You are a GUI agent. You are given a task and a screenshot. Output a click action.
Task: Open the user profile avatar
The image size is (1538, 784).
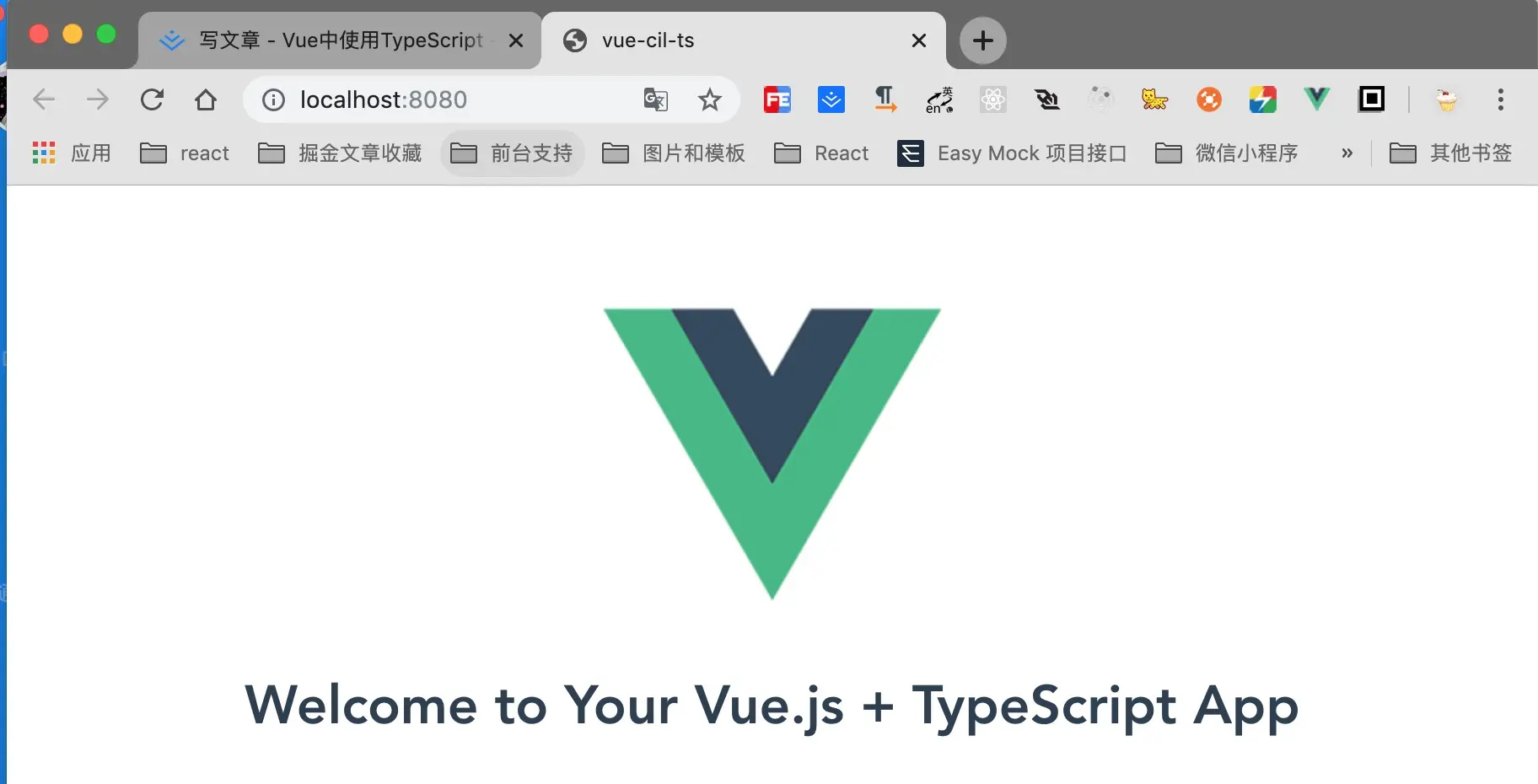1447,99
